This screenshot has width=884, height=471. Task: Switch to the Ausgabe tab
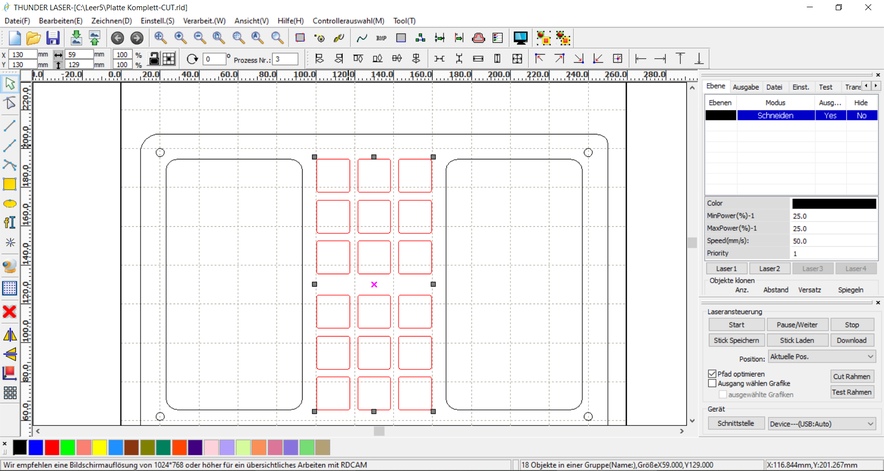click(x=745, y=87)
